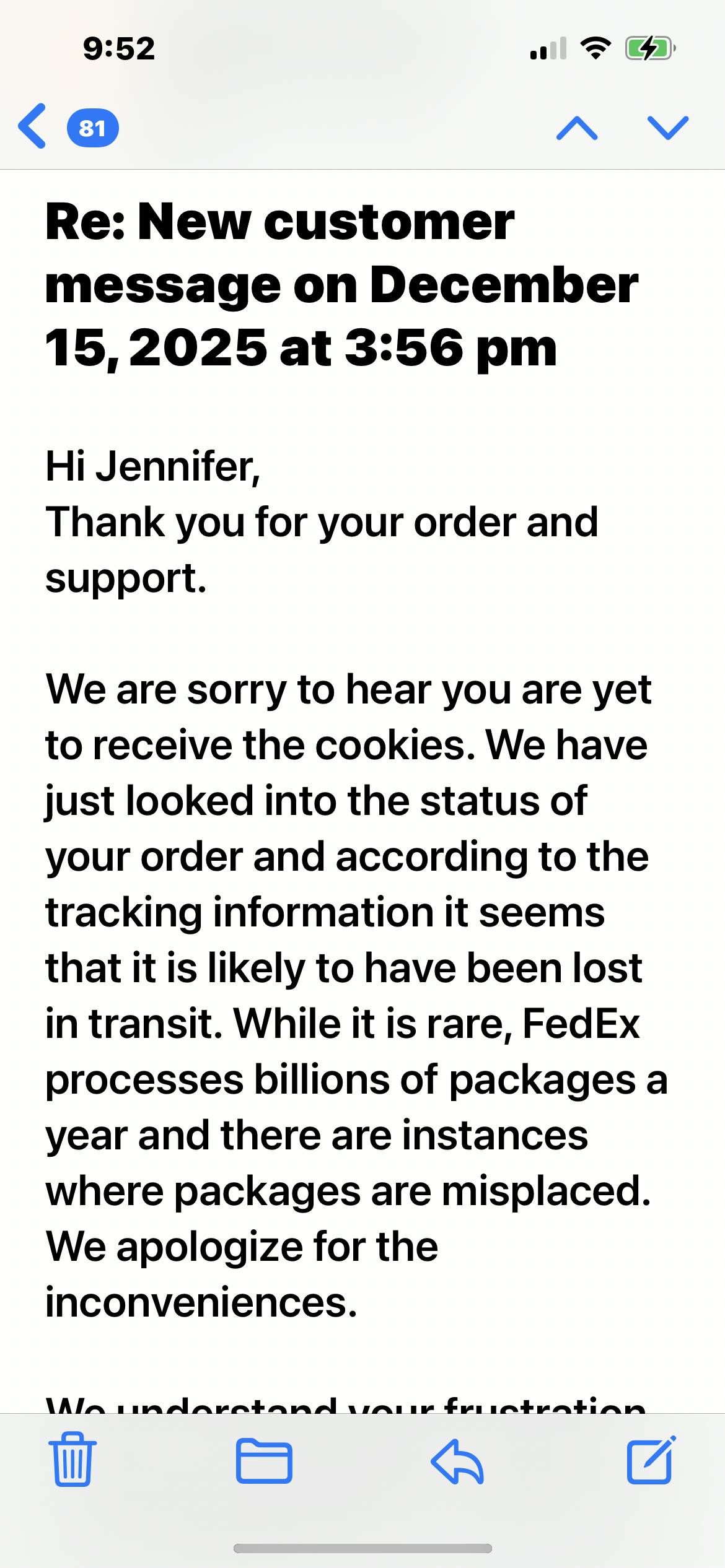The width and height of the screenshot is (725, 1568).
Task: Tap the "We apologize for the" sentence
Action: [x=242, y=1247]
